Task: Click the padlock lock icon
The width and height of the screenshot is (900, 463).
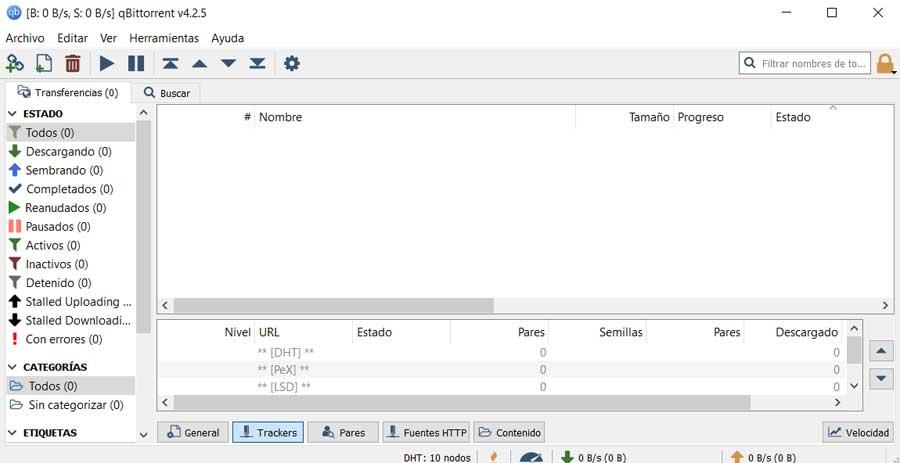Action: click(x=885, y=64)
